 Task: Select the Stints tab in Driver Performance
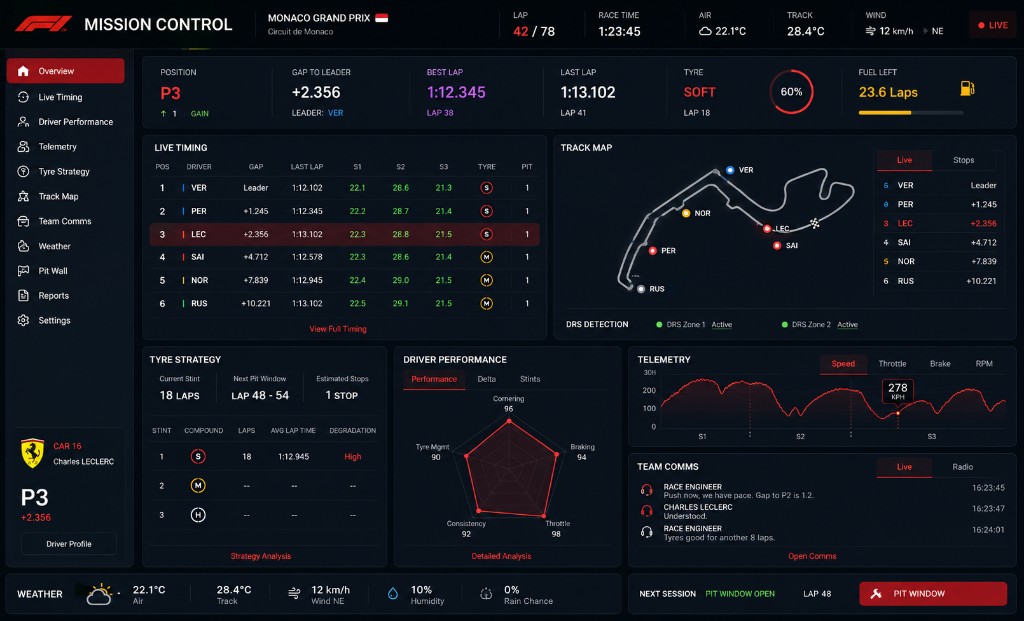[x=530, y=379]
